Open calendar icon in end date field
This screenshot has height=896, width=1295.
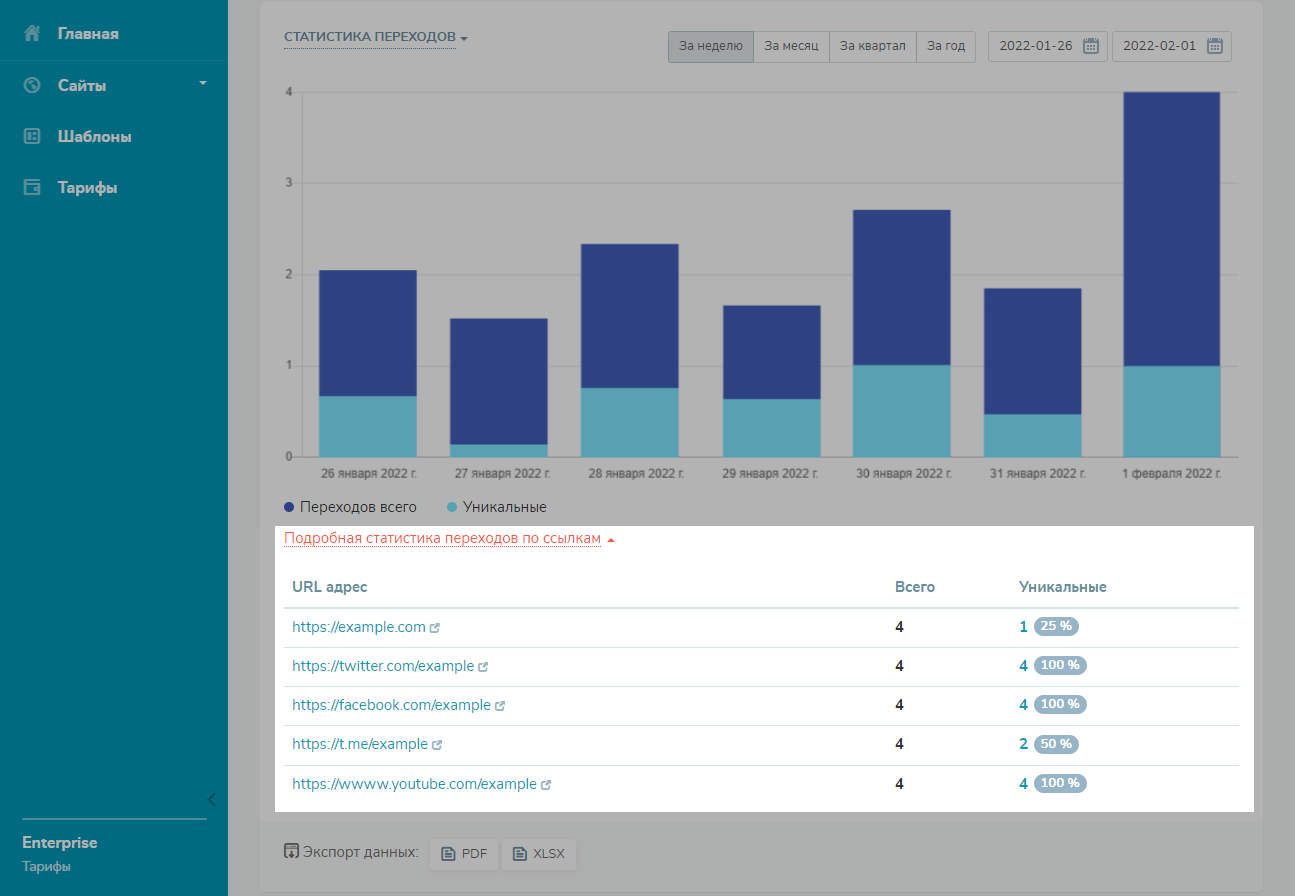point(1215,46)
